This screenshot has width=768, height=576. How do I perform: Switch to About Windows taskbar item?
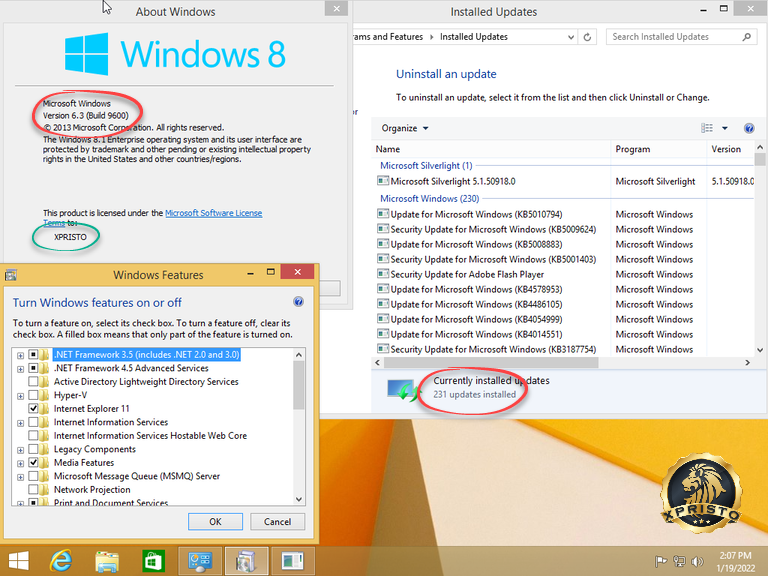coord(293,561)
